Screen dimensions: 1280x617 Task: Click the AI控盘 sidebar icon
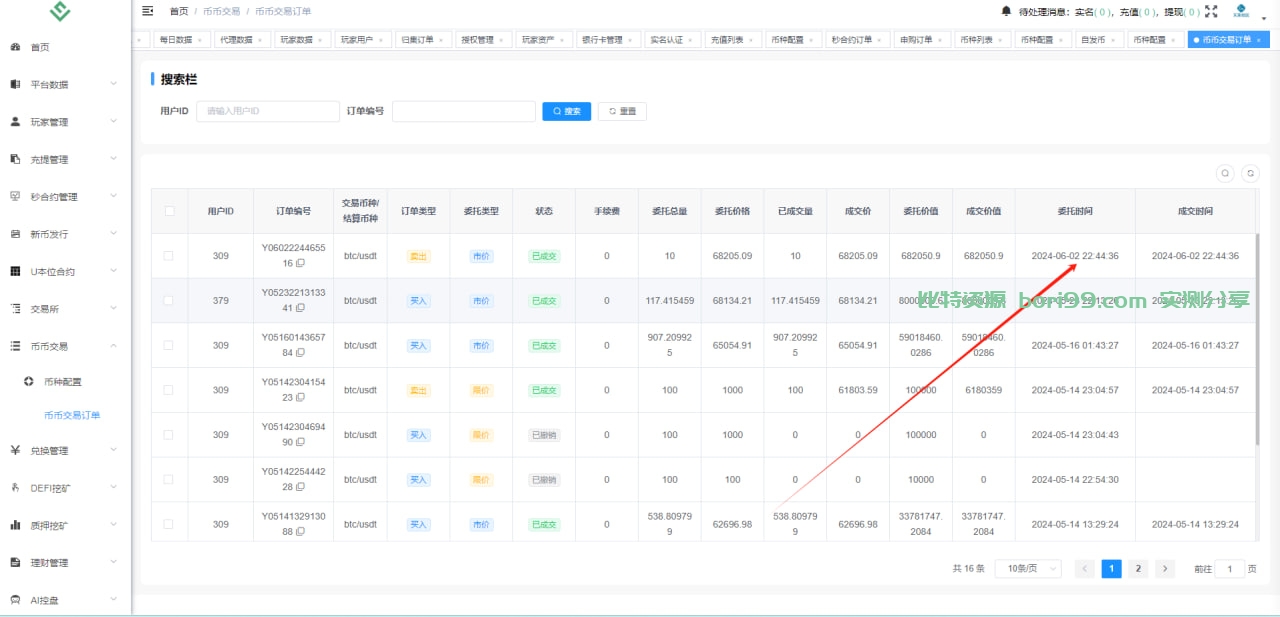(15, 600)
